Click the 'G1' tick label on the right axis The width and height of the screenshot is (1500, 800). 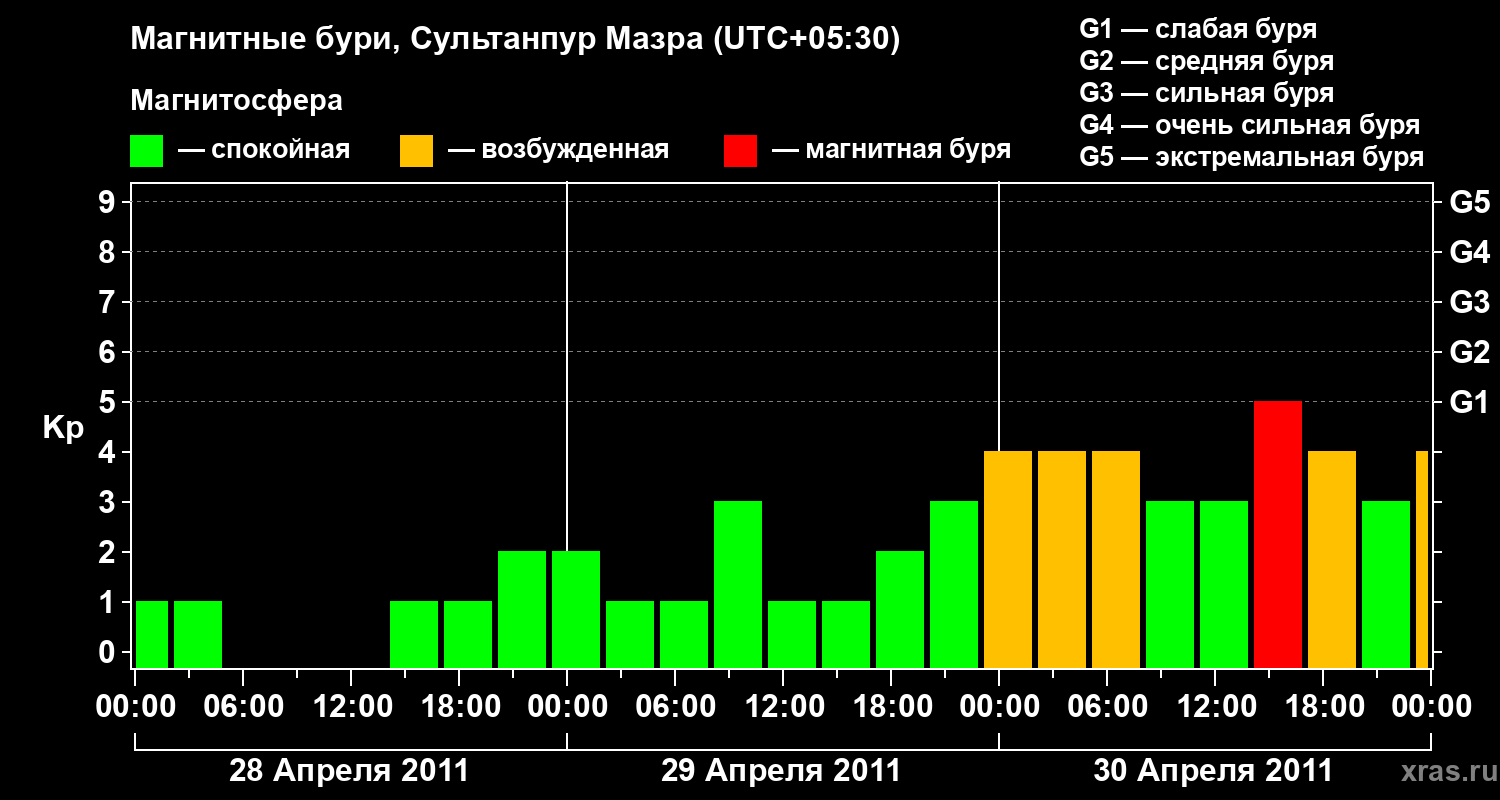pos(1470,402)
